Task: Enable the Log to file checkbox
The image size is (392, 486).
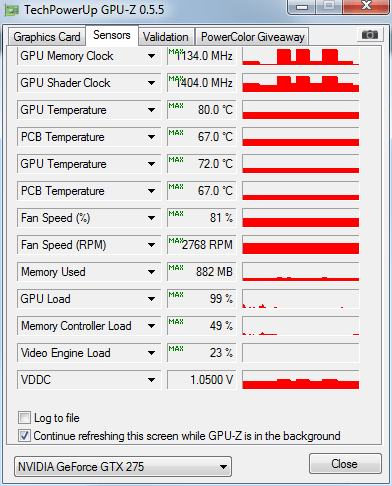Action: point(24,418)
